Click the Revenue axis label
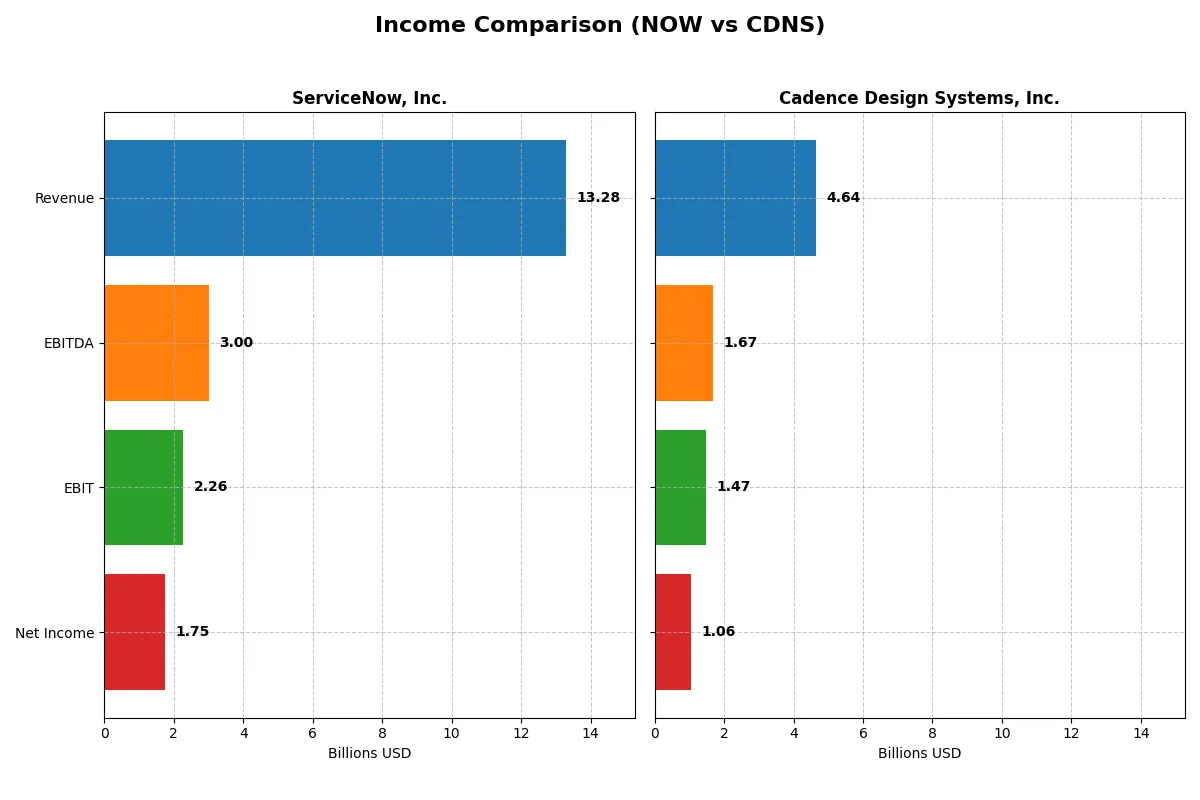Screen dimensions: 1200x800 [64, 198]
